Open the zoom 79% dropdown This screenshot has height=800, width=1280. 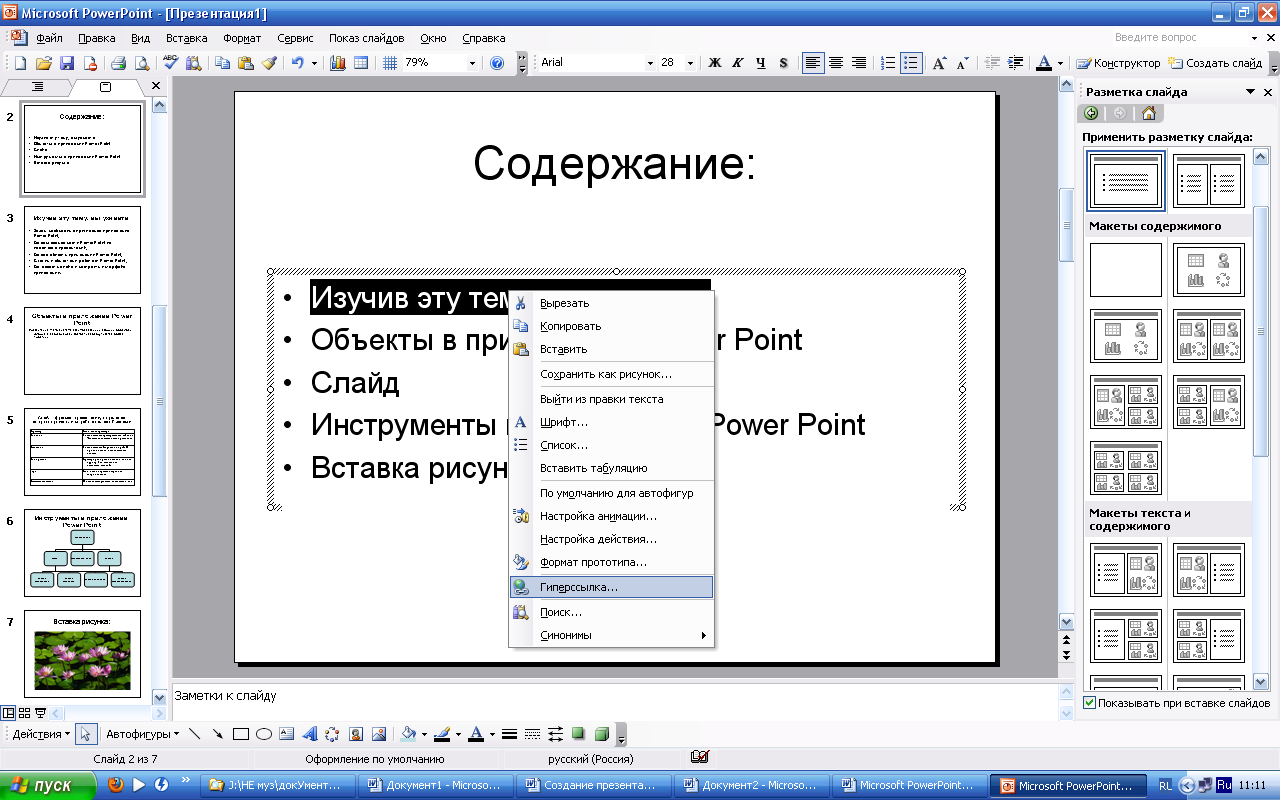(x=472, y=63)
